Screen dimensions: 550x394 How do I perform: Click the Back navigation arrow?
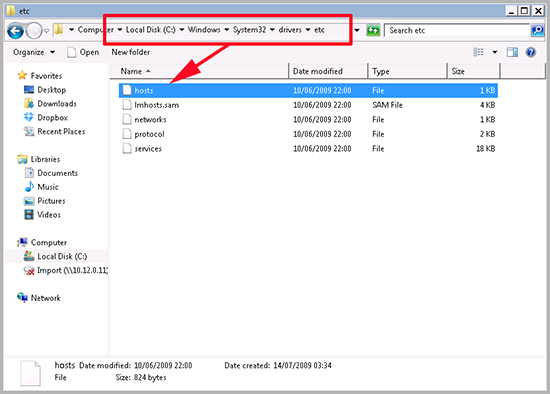[15, 31]
